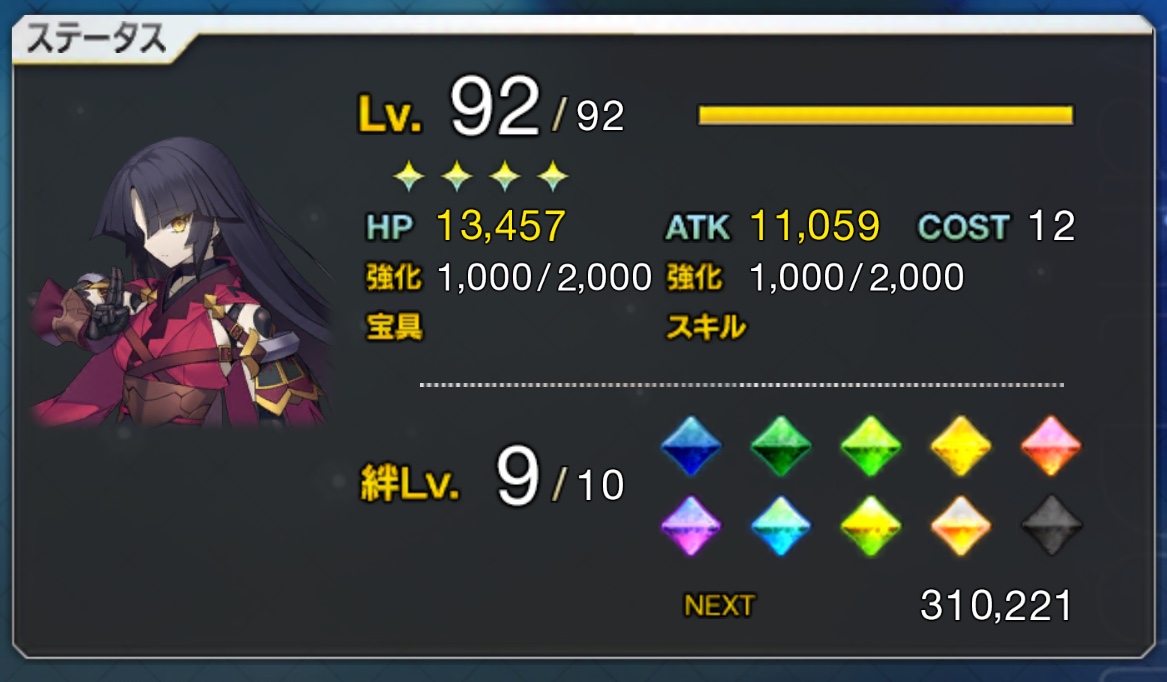
Task: Select the purple bond gem
Action: (691, 526)
